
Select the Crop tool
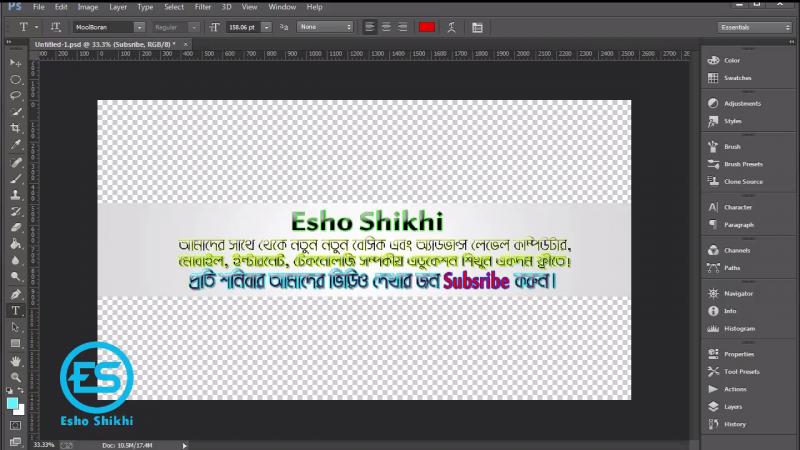16,128
